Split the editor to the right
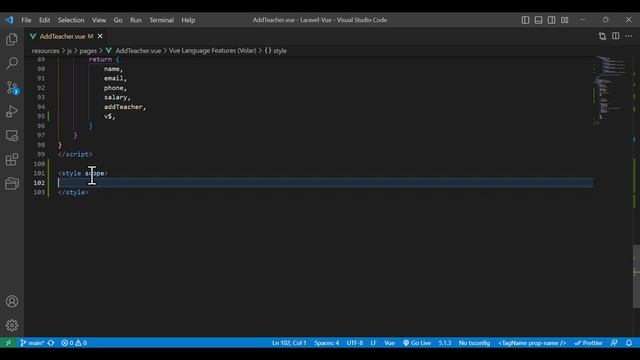The image size is (640, 360). point(616,36)
